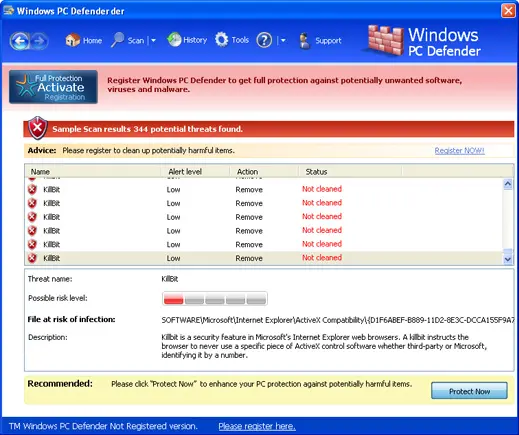Open the History menu label
The image size is (519, 435).
click(195, 40)
